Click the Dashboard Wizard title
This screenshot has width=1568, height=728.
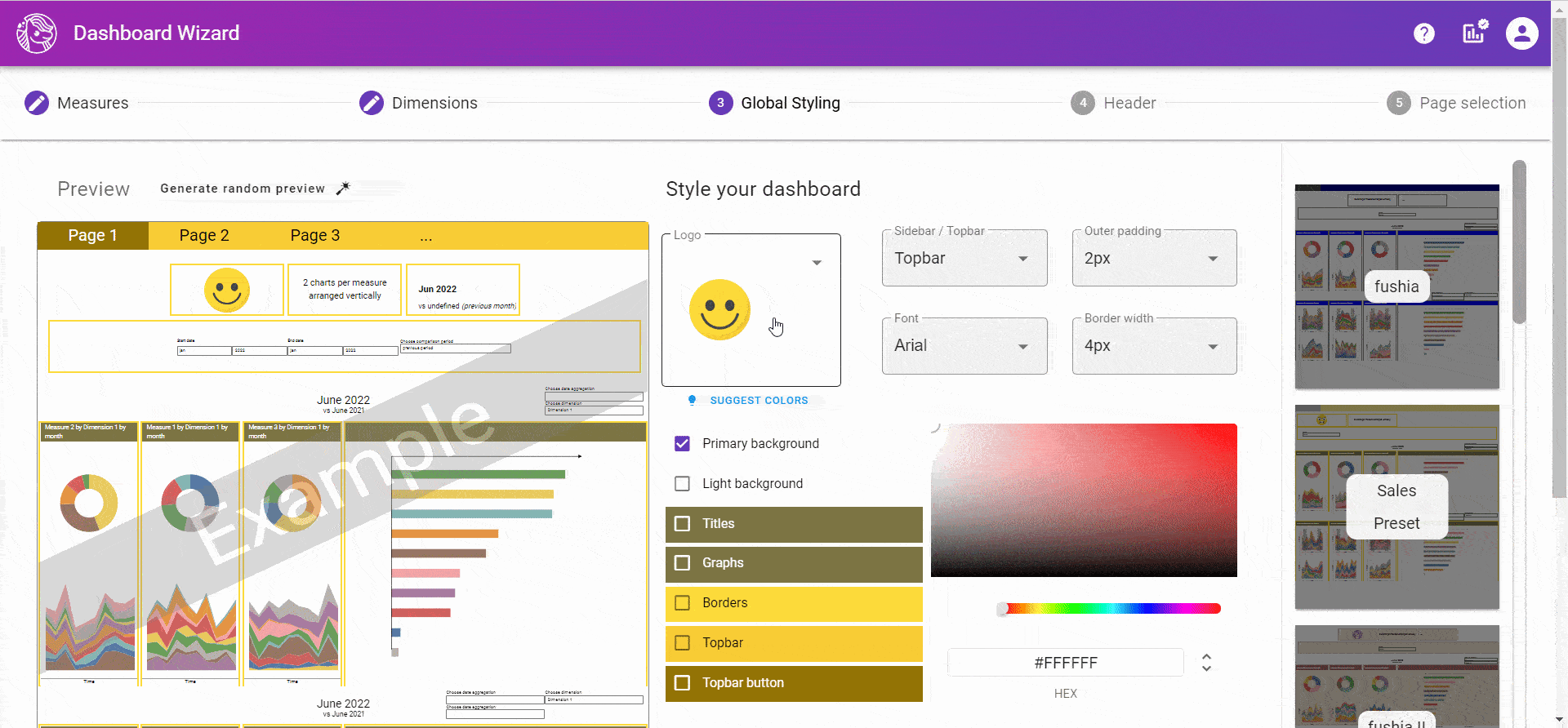(x=157, y=33)
